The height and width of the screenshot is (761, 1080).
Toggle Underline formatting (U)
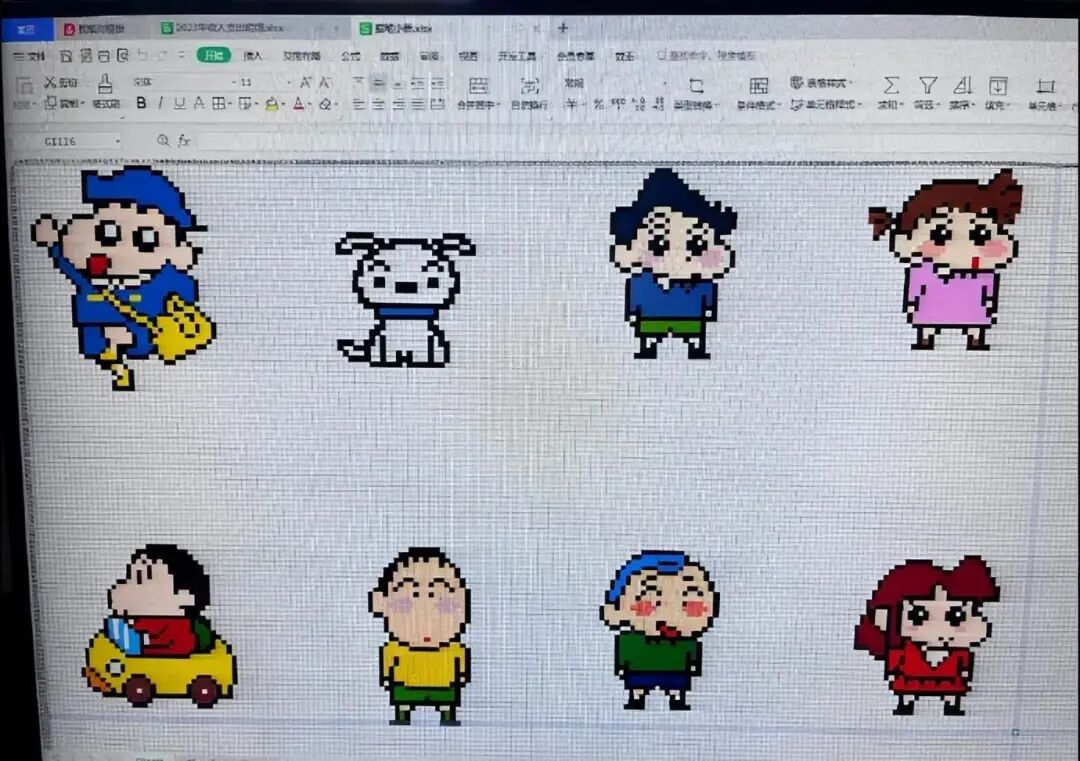[179, 103]
